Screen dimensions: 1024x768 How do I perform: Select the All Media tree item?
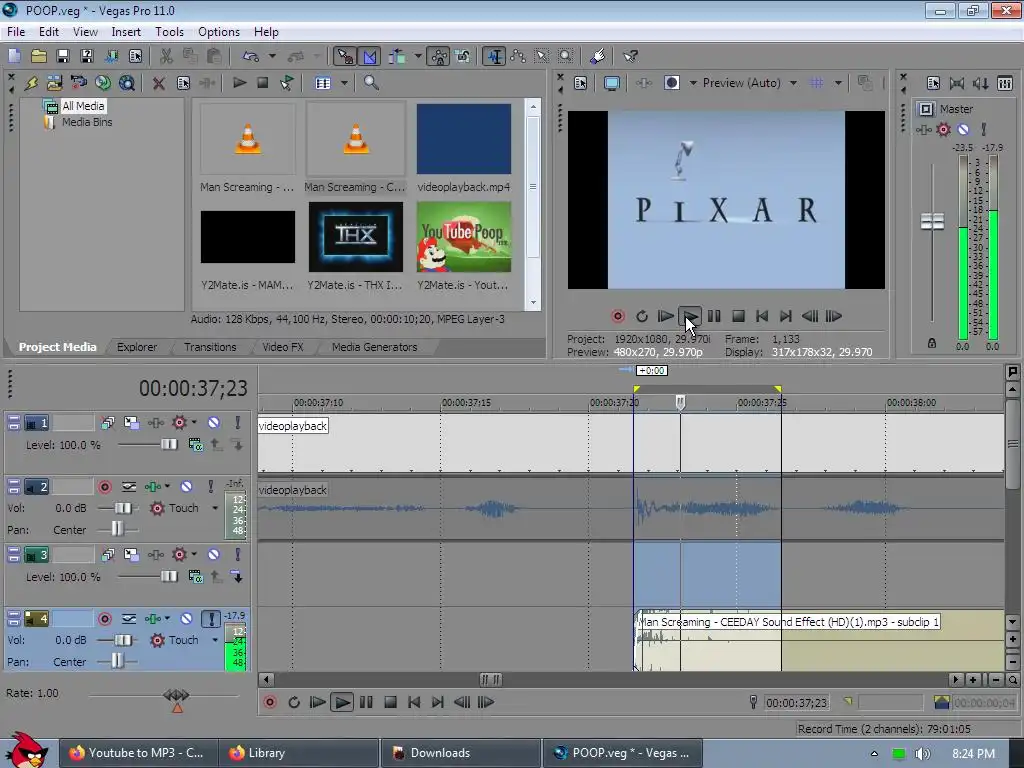pyautogui.click(x=83, y=106)
